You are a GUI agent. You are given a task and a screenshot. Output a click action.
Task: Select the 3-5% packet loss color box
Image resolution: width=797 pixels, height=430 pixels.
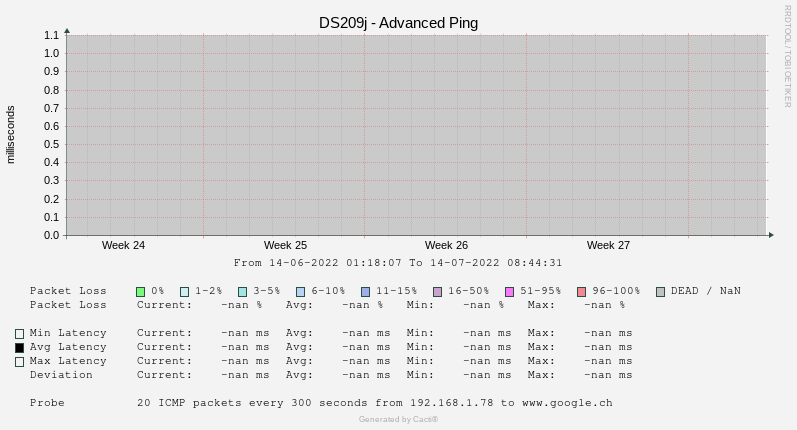coord(242,292)
